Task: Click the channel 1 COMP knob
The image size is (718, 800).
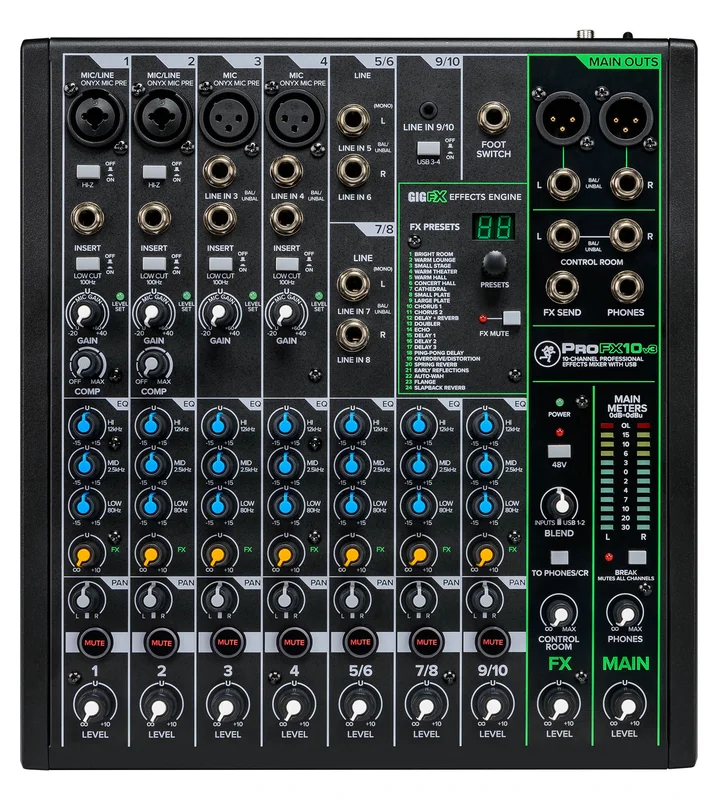Action: pos(85,364)
